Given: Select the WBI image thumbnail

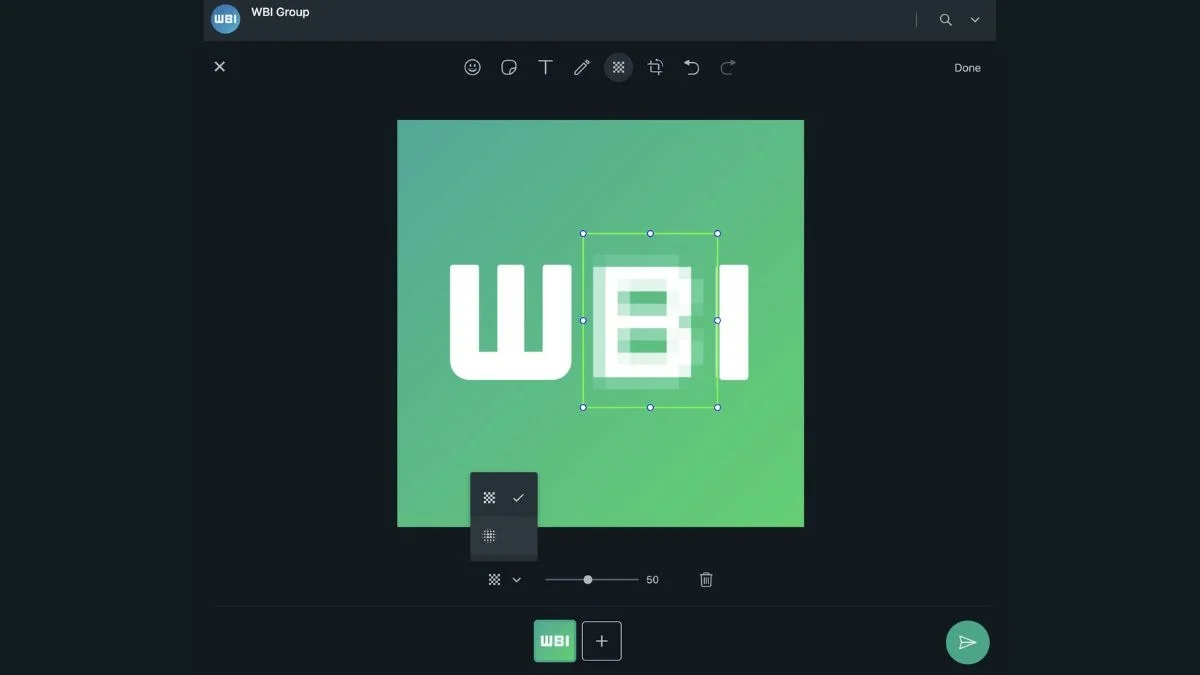Looking at the screenshot, I should click(x=555, y=641).
